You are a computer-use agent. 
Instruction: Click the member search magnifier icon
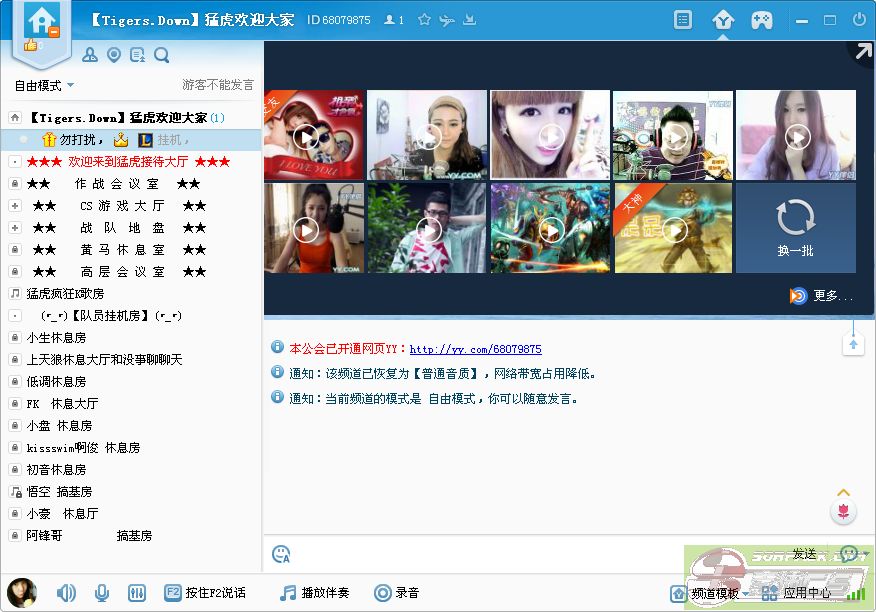[x=161, y=55]
